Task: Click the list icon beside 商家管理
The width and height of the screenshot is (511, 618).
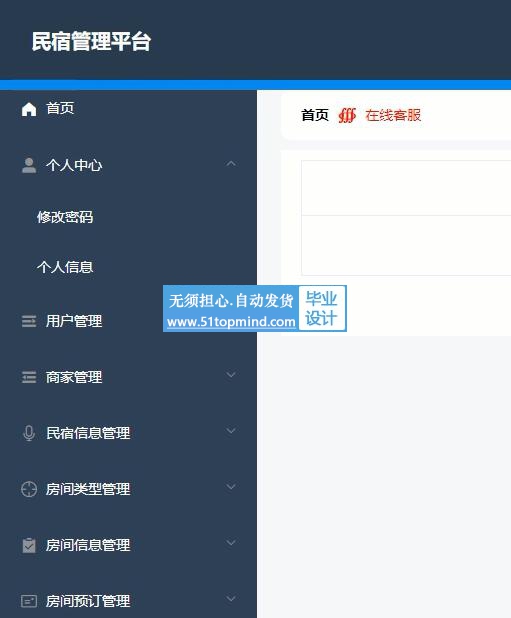Action: (29, 377)
